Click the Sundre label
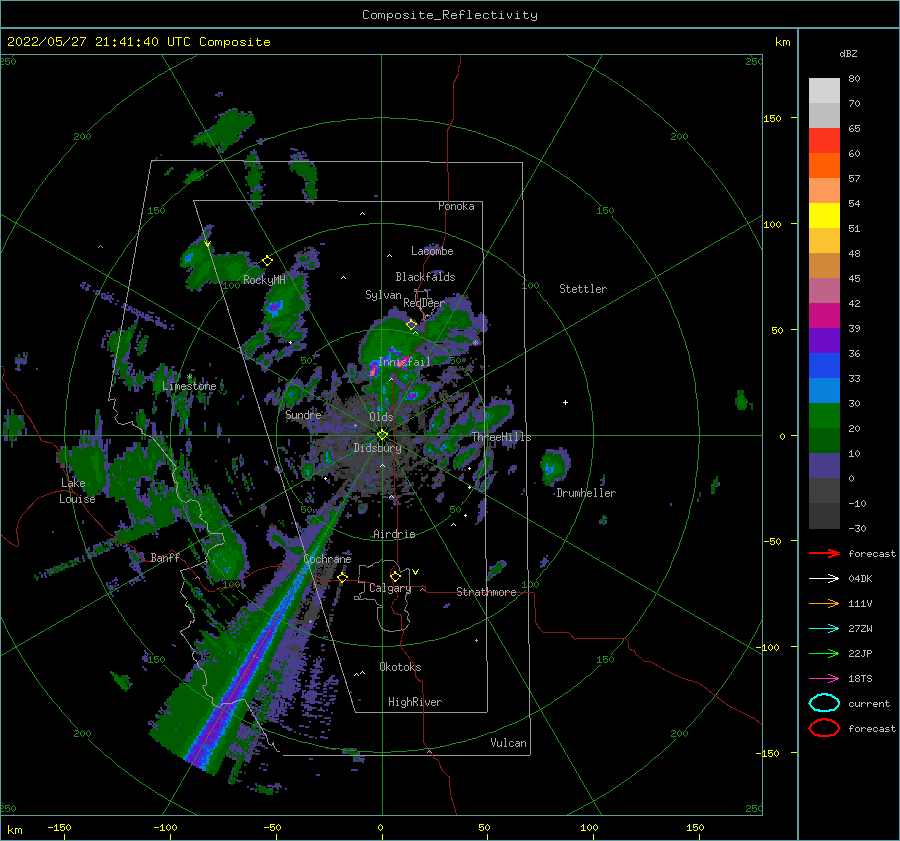This screenshot has height=841, width=900. pyautogui.click(x=303, y=415)
